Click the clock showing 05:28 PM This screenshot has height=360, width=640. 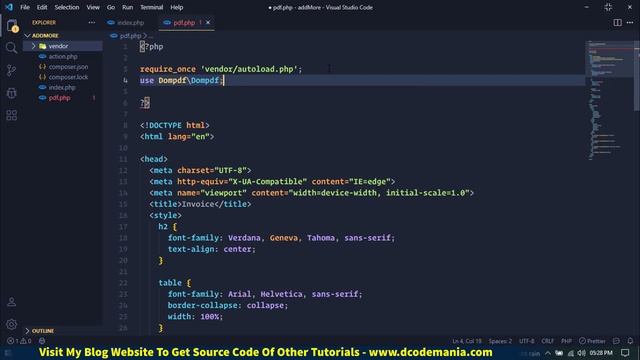click(x=601, y=353)
